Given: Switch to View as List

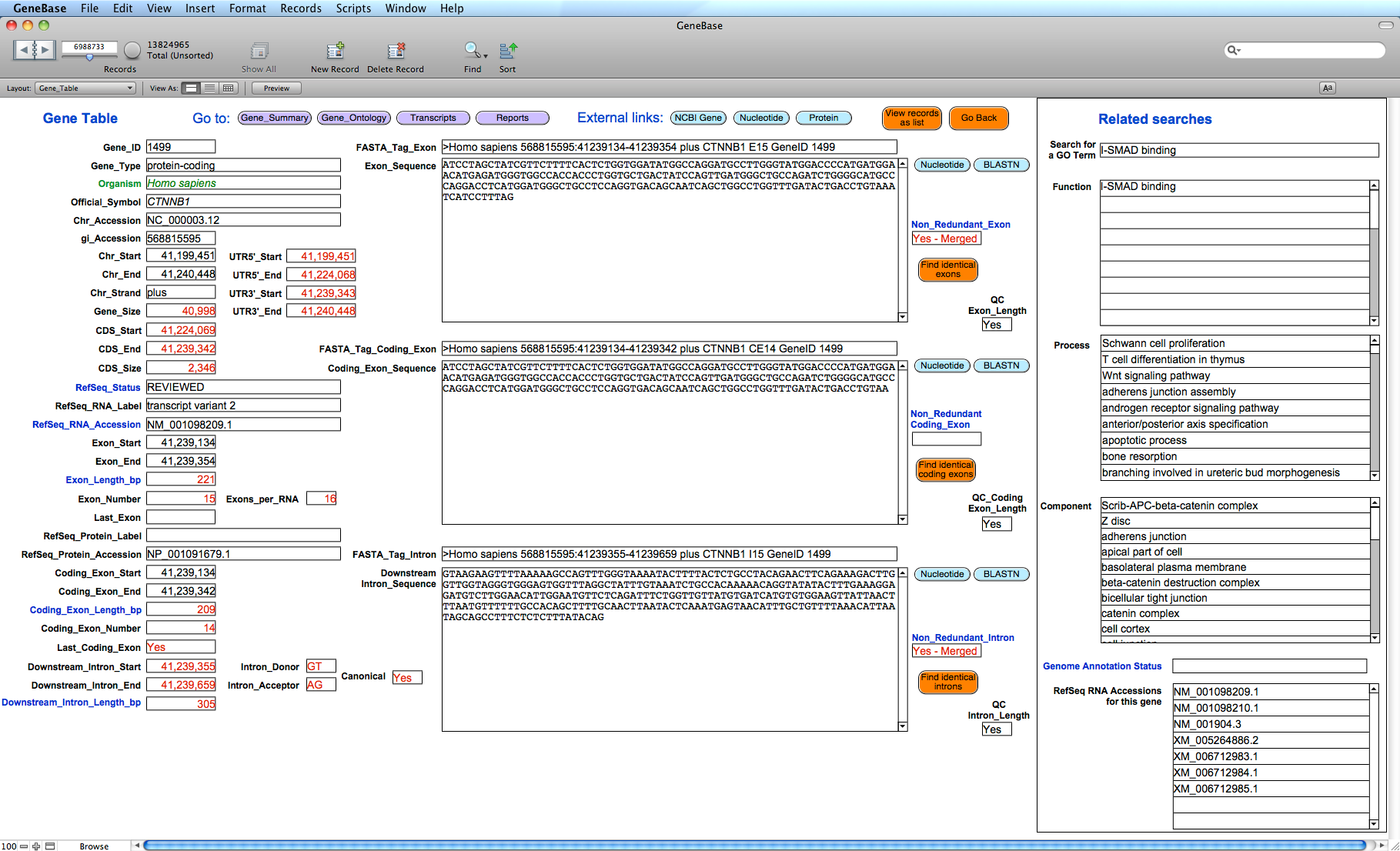Looking at the screenshot, I should (209, 88).
